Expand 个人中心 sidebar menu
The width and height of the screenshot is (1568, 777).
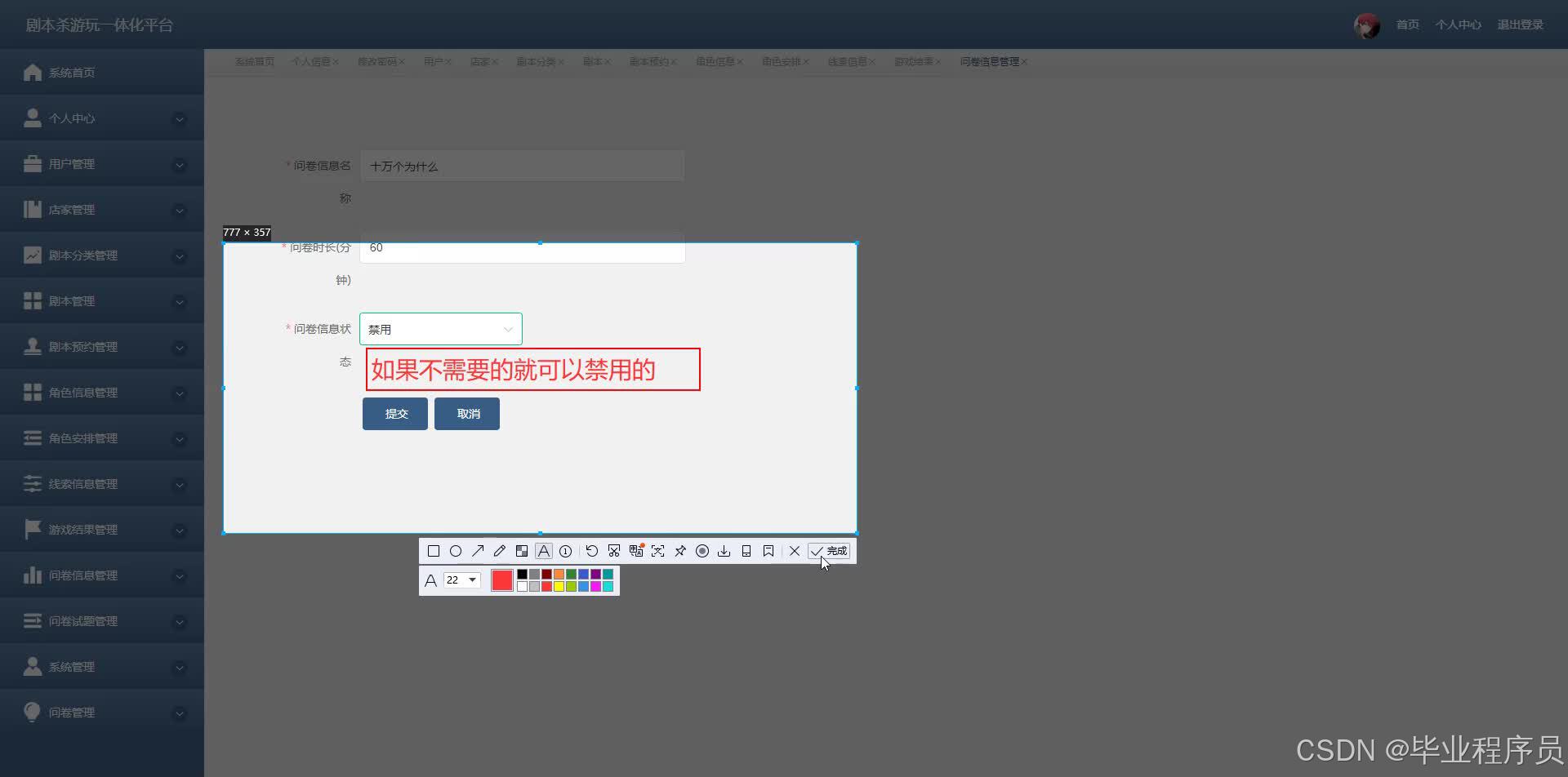[x=102, y=118]
